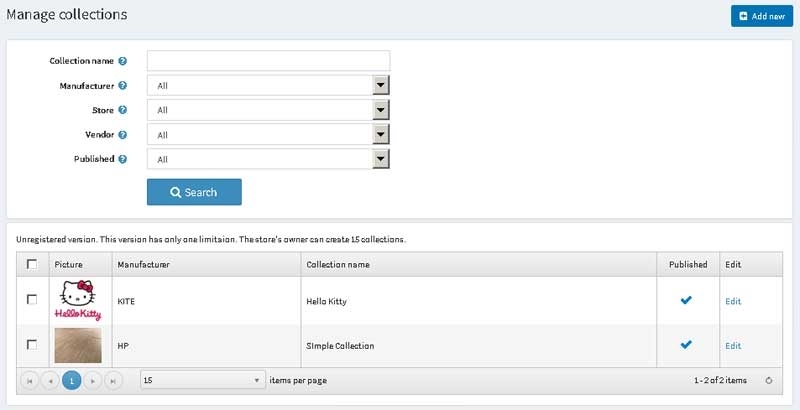This screenshot has height=410, width=800.
Task: Click the Store field help icon
Action: (x=122, y=110)
